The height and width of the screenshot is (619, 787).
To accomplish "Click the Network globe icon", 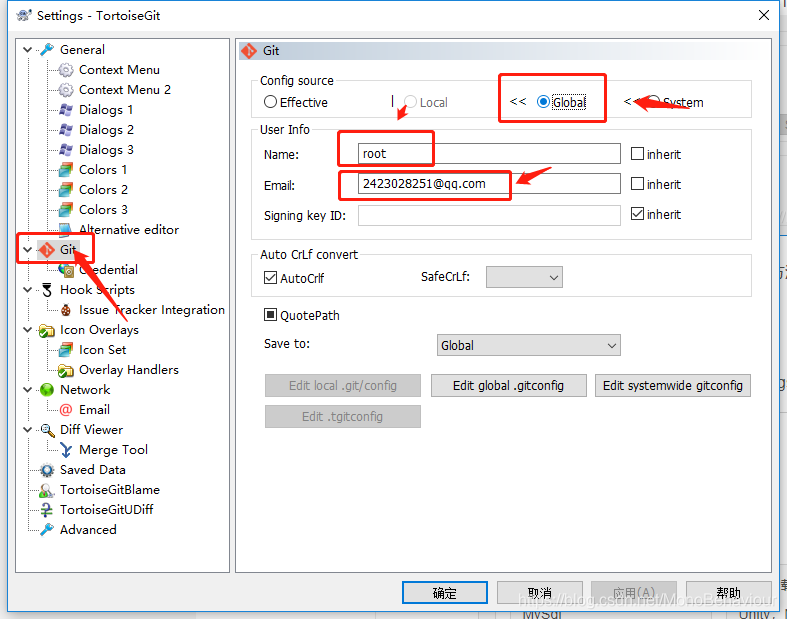I will [47, 390].
